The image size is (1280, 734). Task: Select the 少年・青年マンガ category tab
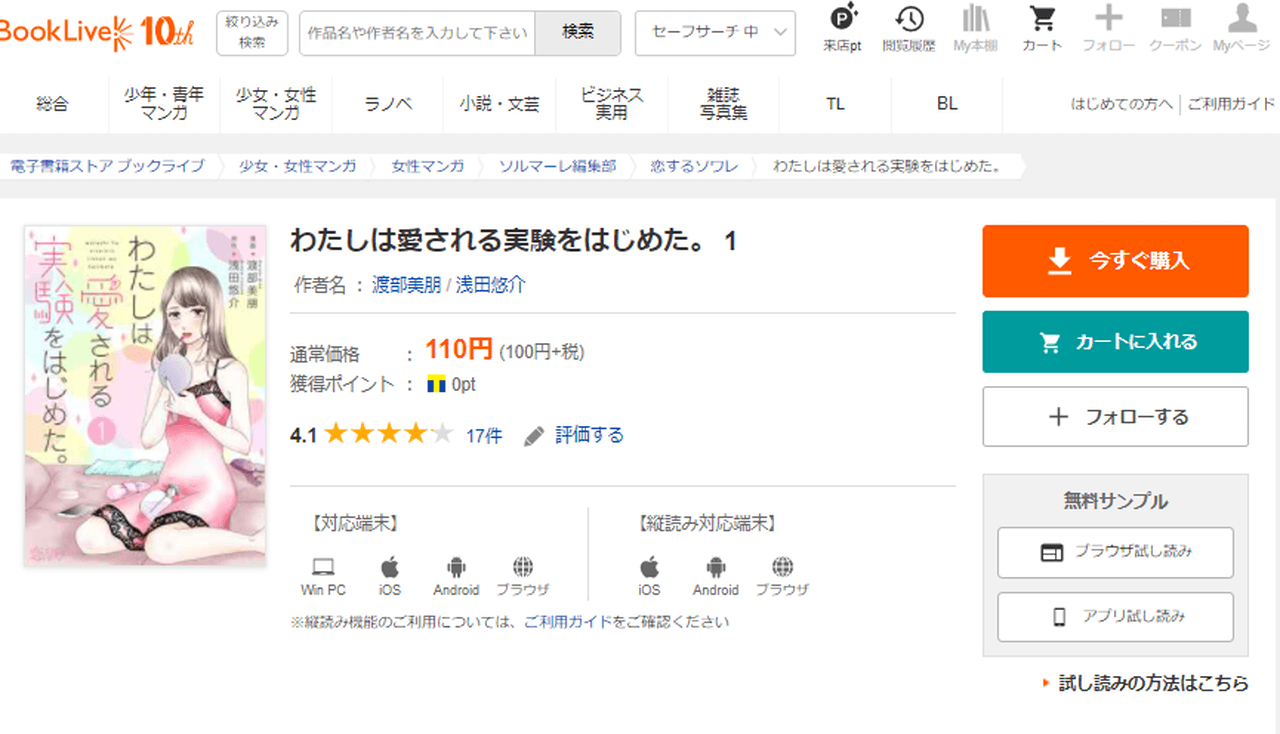(163, 104)
